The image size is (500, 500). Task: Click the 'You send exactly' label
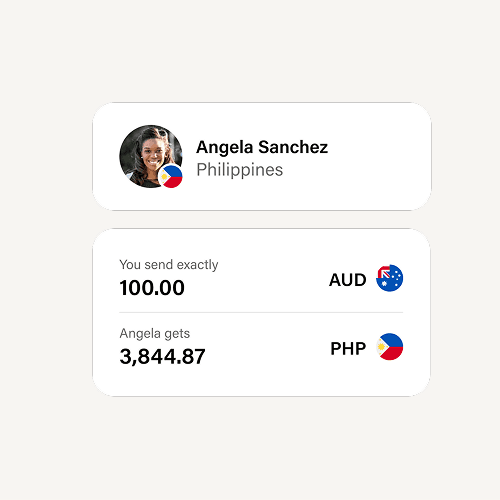coord(169,265)
